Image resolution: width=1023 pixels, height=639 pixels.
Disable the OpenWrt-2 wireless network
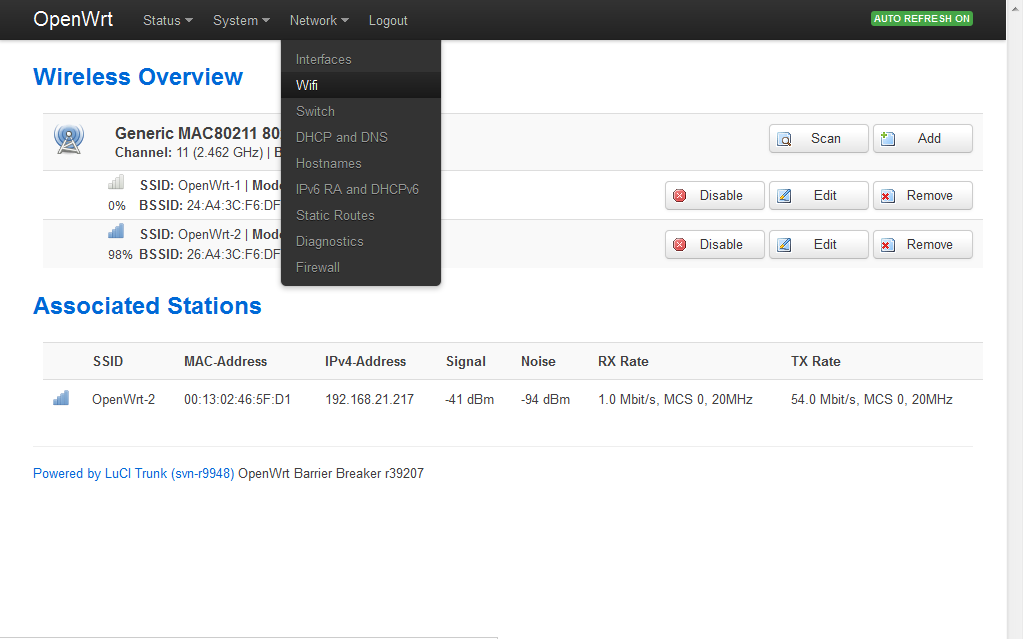(714, 245)
